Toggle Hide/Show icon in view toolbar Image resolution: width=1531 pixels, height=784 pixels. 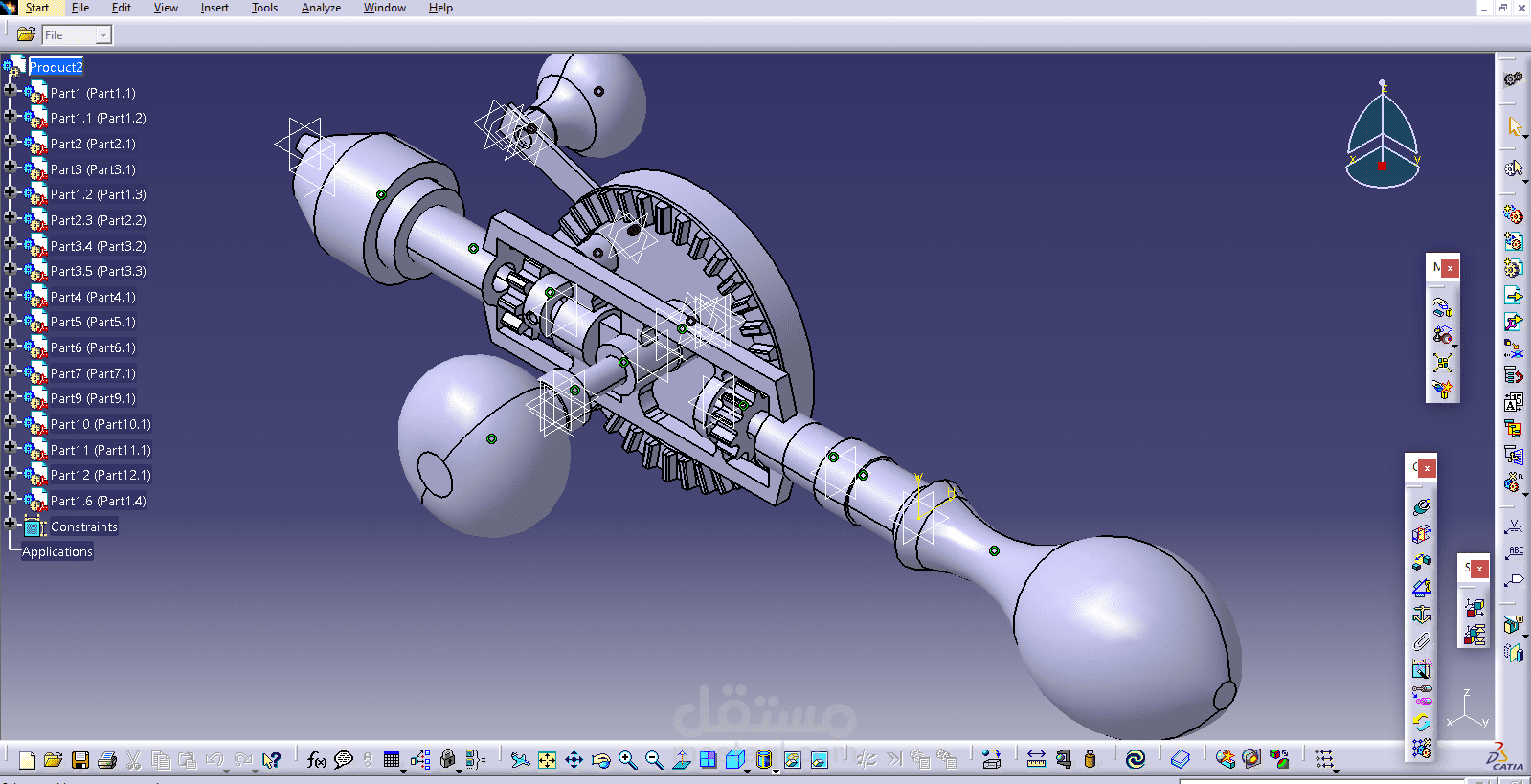pos(792,760)
